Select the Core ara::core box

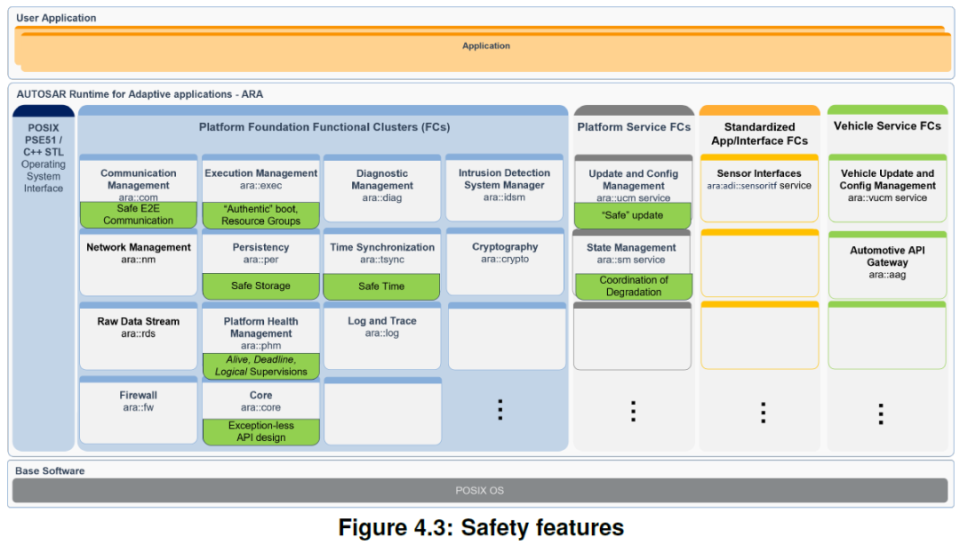(261, 411)
